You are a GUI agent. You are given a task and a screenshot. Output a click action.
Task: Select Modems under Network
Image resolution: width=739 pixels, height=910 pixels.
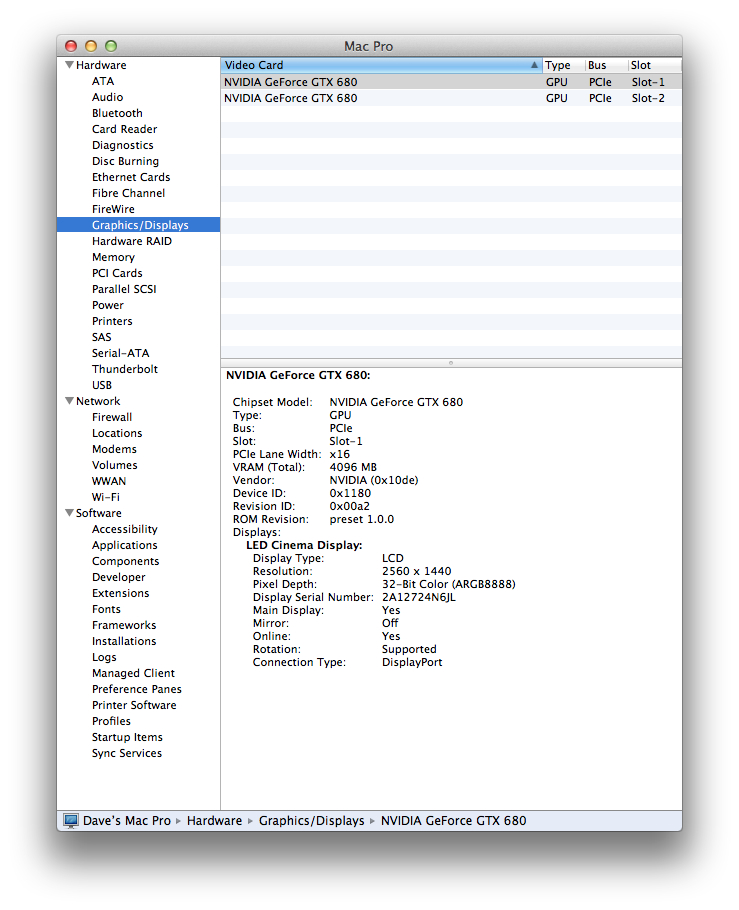(114, 449)
